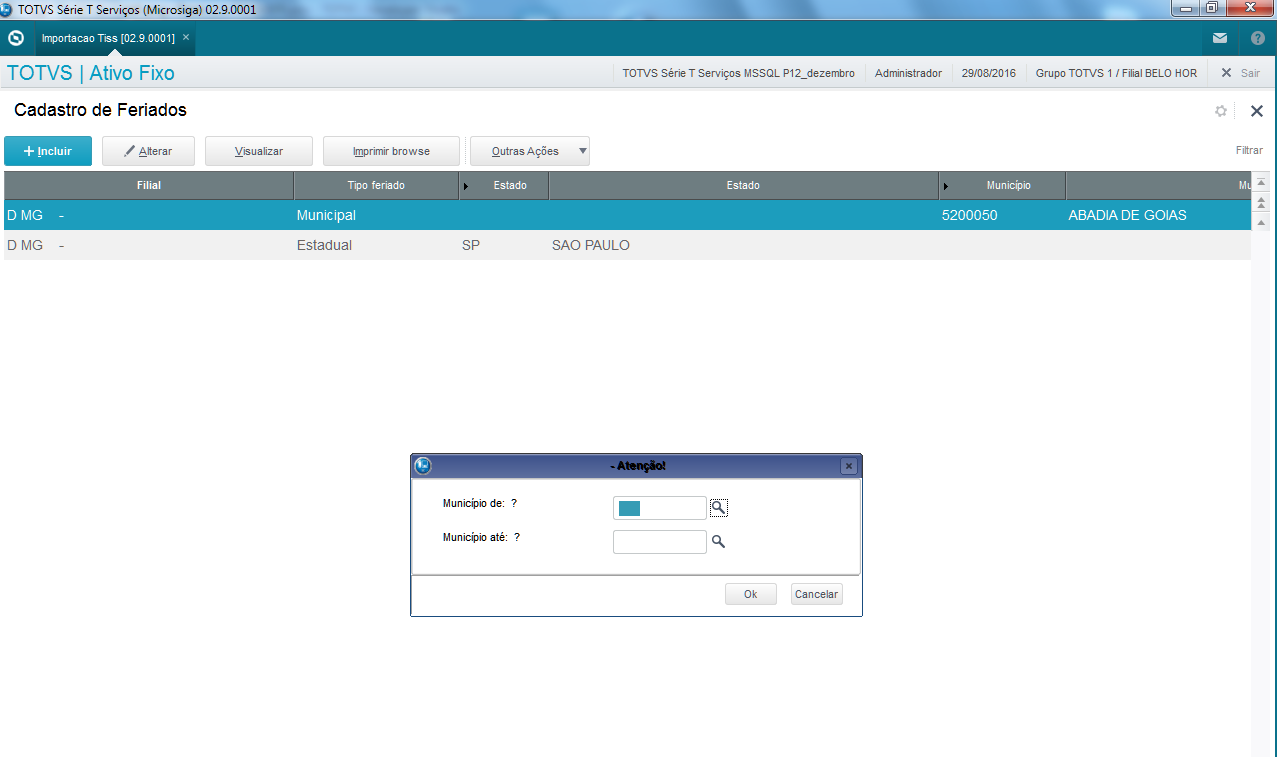Open the lookup magnifier for Município de
This screenshot has width=1277, height=757.
pos(718,508)
